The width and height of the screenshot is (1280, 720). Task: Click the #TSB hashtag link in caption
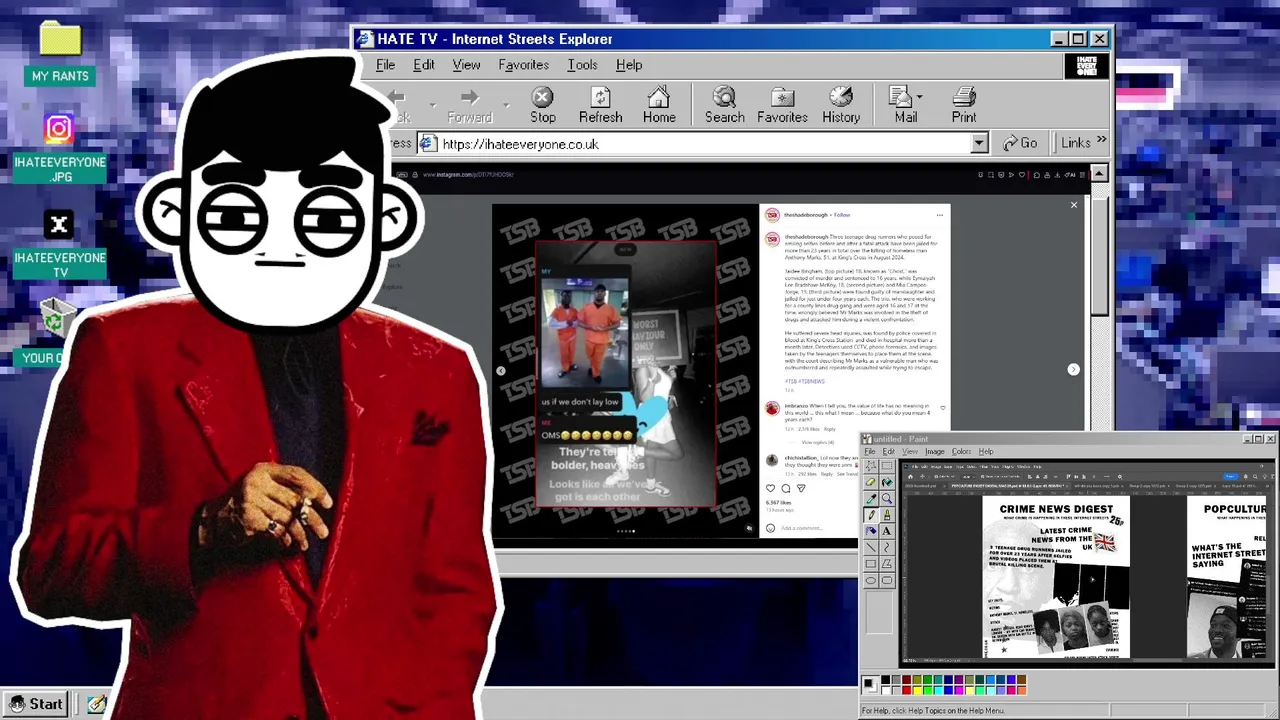click(791, 381)
